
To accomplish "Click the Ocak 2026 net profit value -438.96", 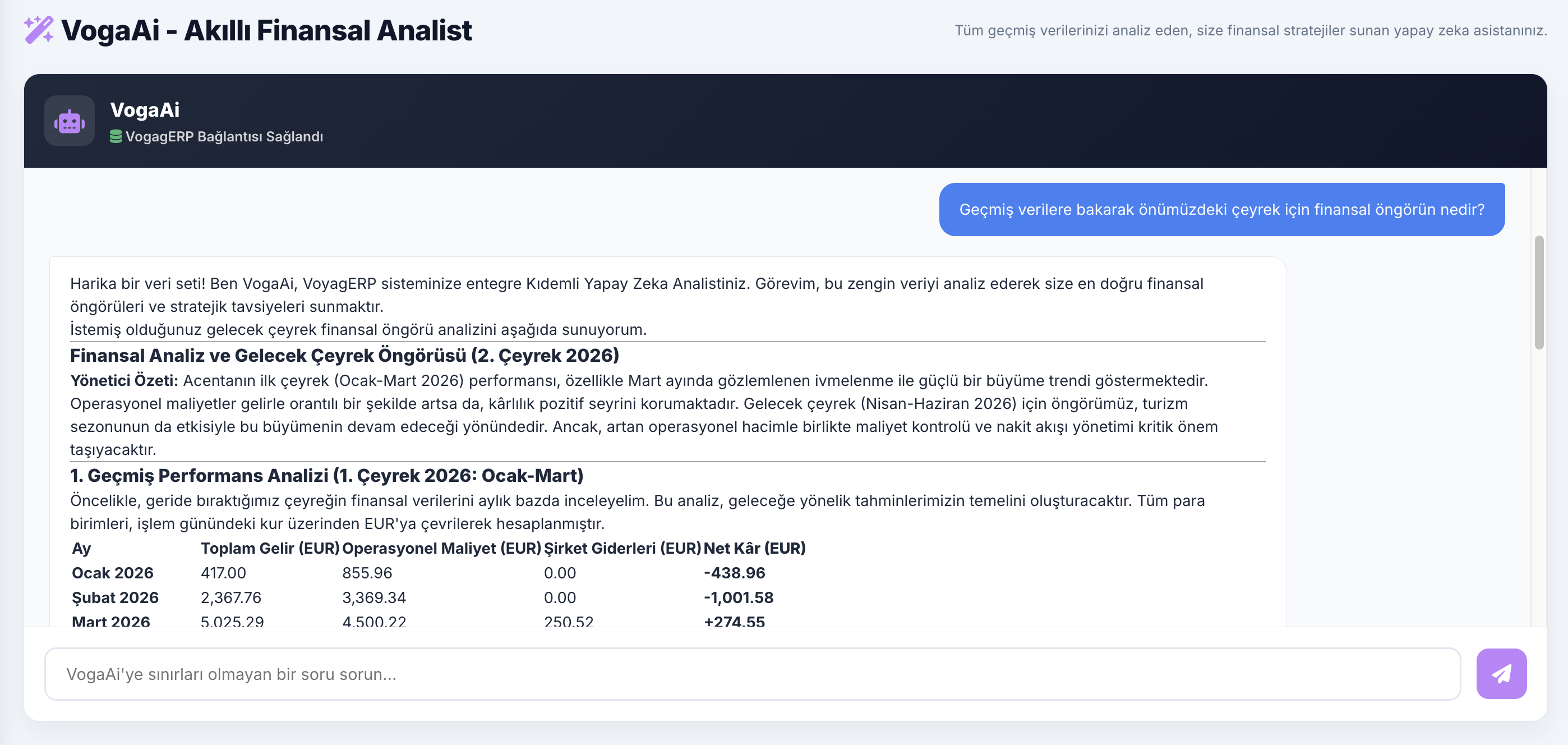I will coord(735,572).
